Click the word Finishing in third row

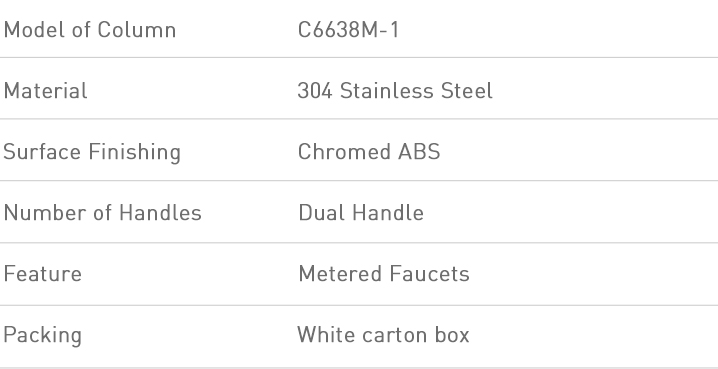coord(135,152)
